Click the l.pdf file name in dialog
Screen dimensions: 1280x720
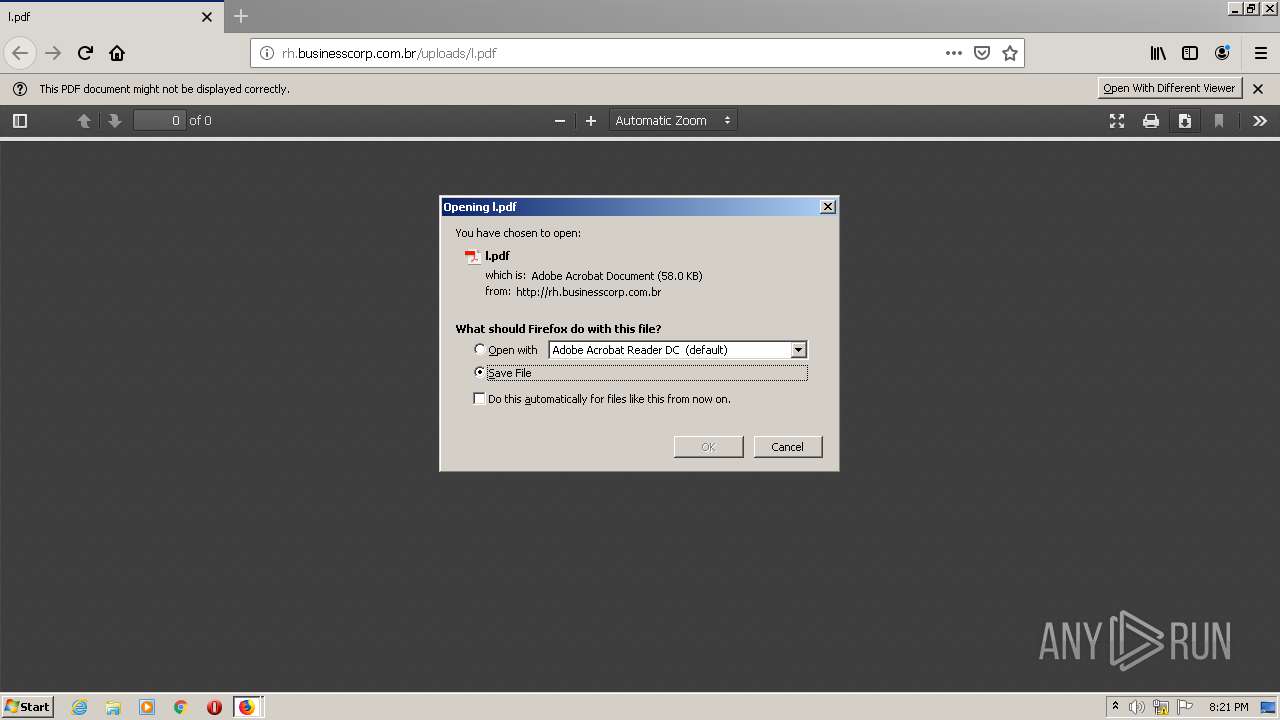(x=497, y=256)
